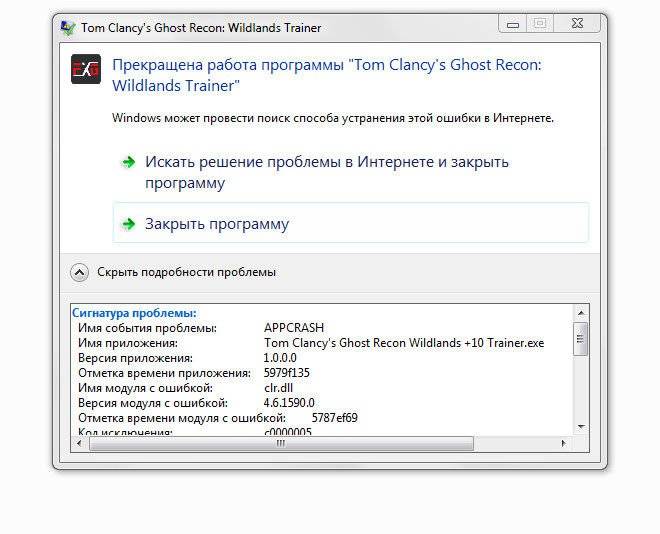Viewport: 660px width, 534px height.
Task: Click Отметка времени модуля с ошибкой label
Action: tap(182, 418)
